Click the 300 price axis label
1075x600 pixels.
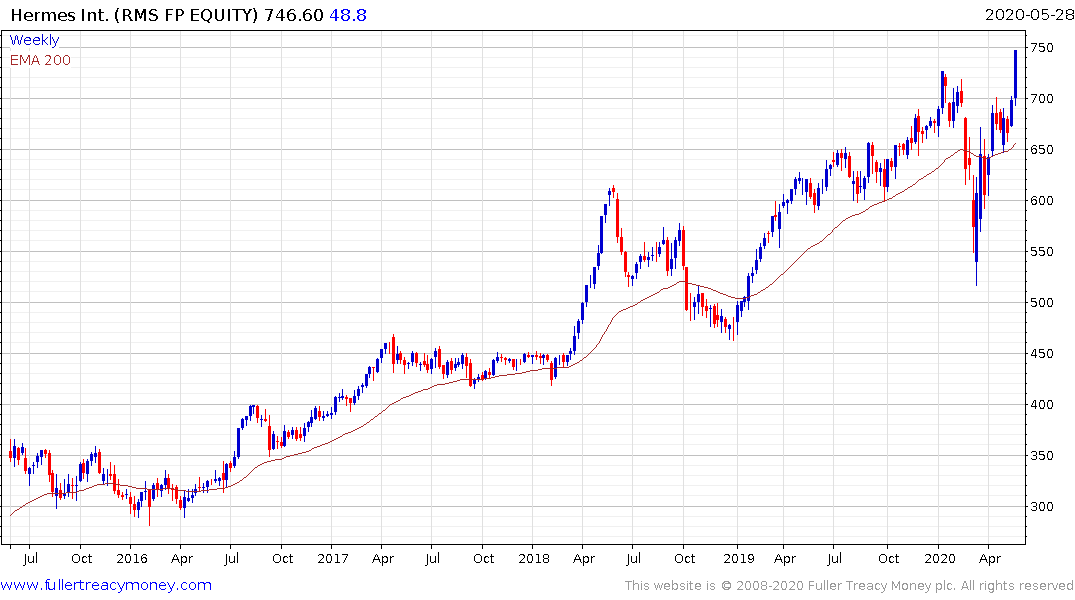tap(1041, 507)
